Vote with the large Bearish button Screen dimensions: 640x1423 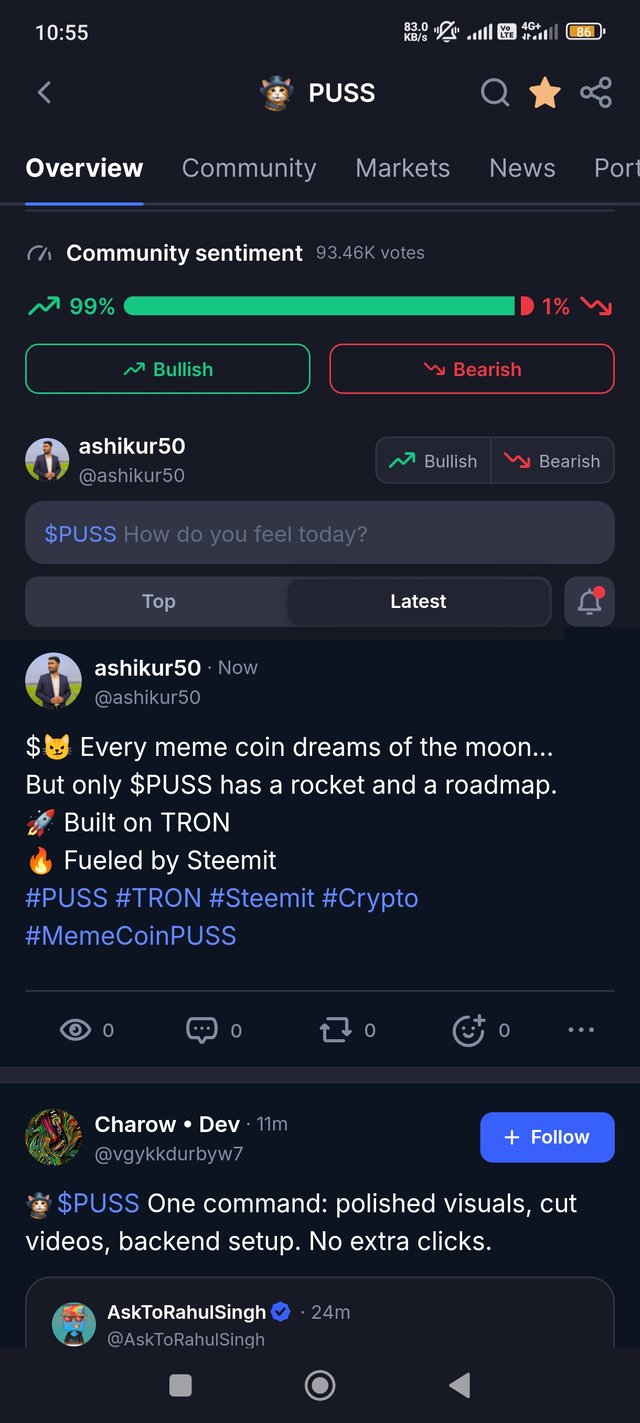(x=472, y=369)
